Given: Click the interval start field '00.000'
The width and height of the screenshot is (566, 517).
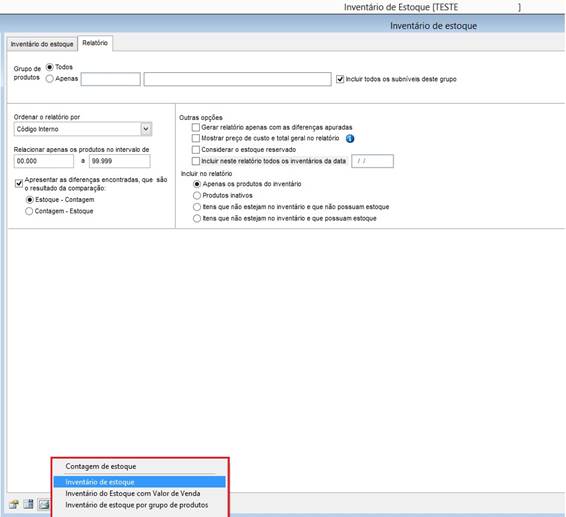Looking at the screenshot, I should (x=44, y=161).
